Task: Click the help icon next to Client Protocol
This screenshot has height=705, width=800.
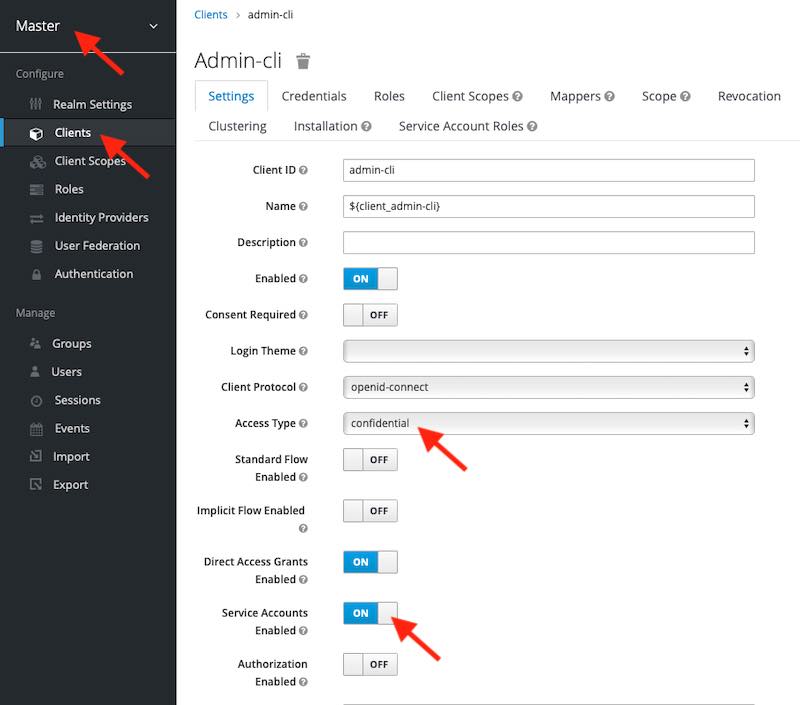Action: click(303, 387)
